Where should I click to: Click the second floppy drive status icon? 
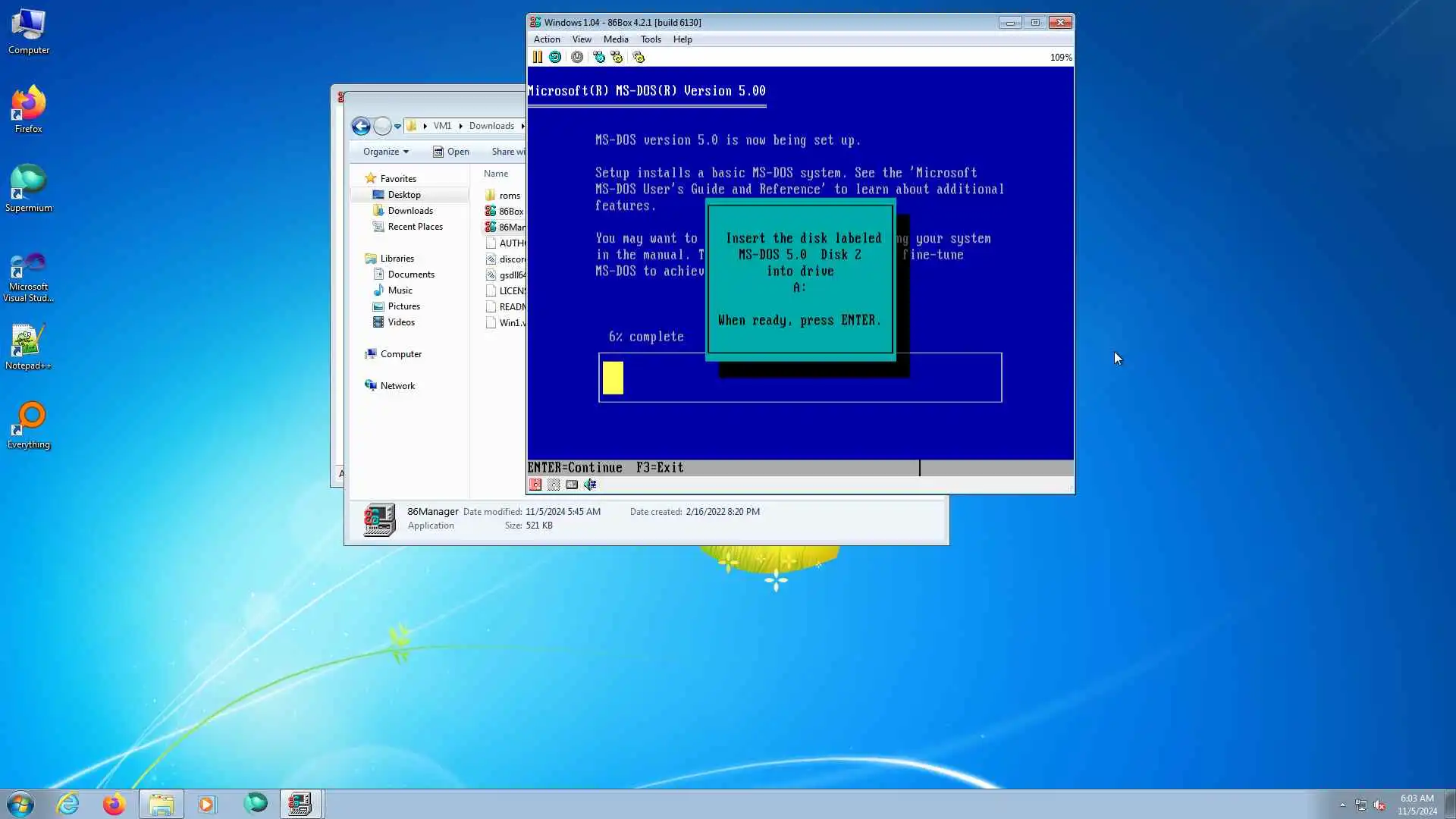[554, 485]
